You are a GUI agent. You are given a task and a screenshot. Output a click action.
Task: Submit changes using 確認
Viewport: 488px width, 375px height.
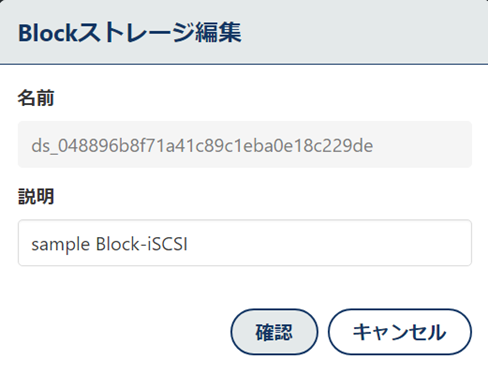274,332
